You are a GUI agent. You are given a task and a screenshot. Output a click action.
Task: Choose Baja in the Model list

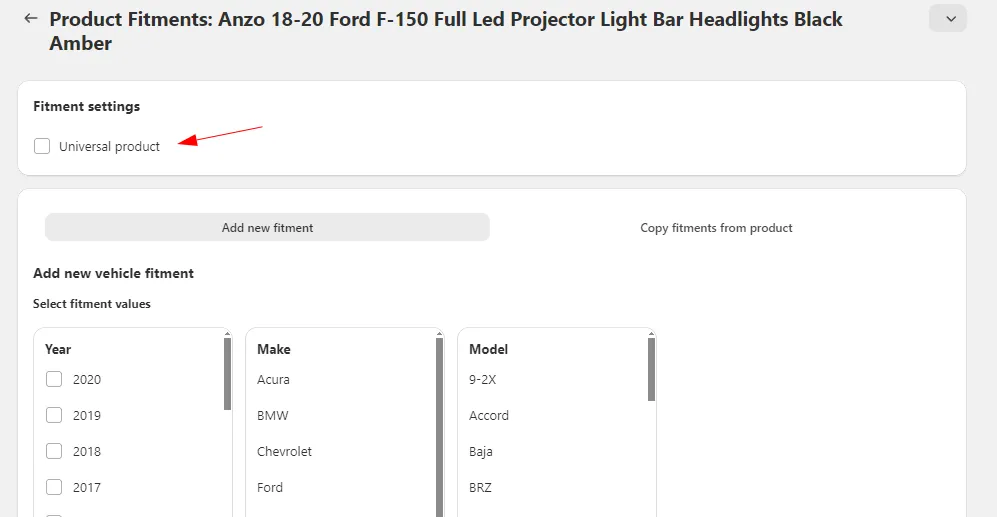tap(482, 452)
